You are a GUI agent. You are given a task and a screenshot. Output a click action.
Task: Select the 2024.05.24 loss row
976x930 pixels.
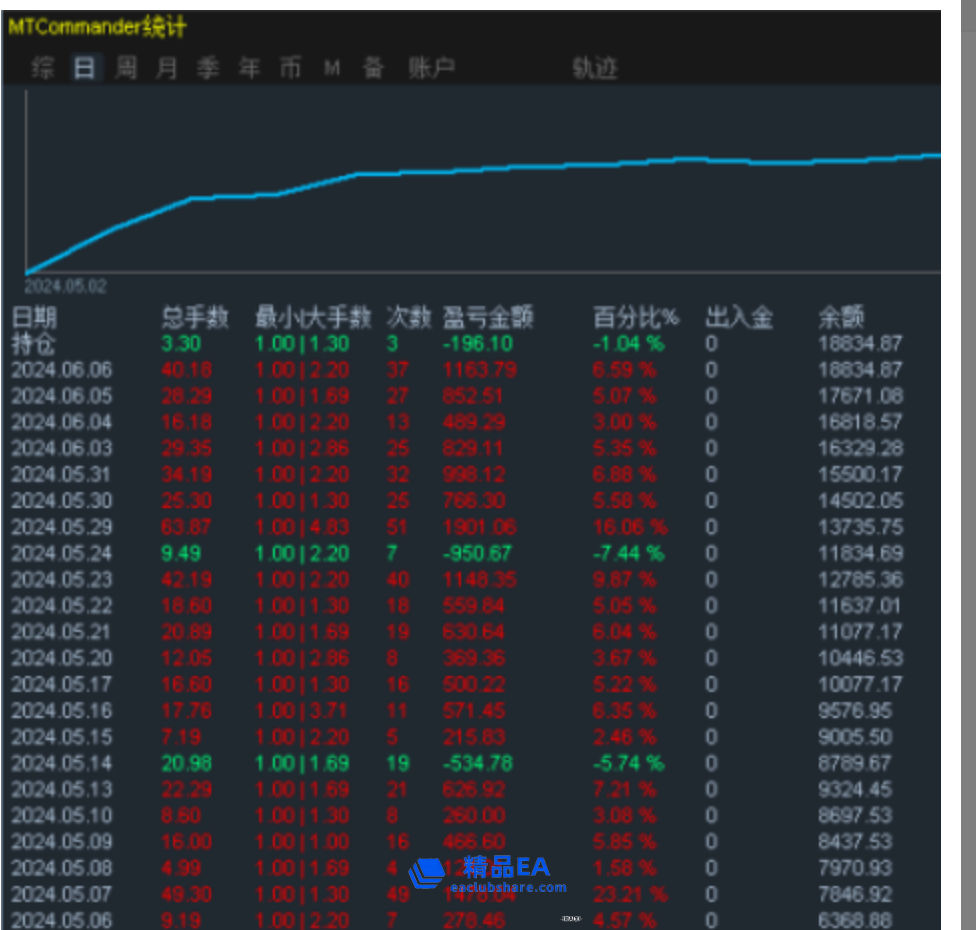[62, 553]
